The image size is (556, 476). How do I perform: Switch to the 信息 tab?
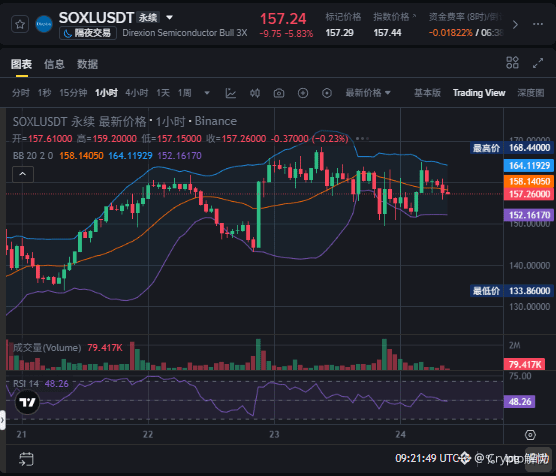(54, 64)
